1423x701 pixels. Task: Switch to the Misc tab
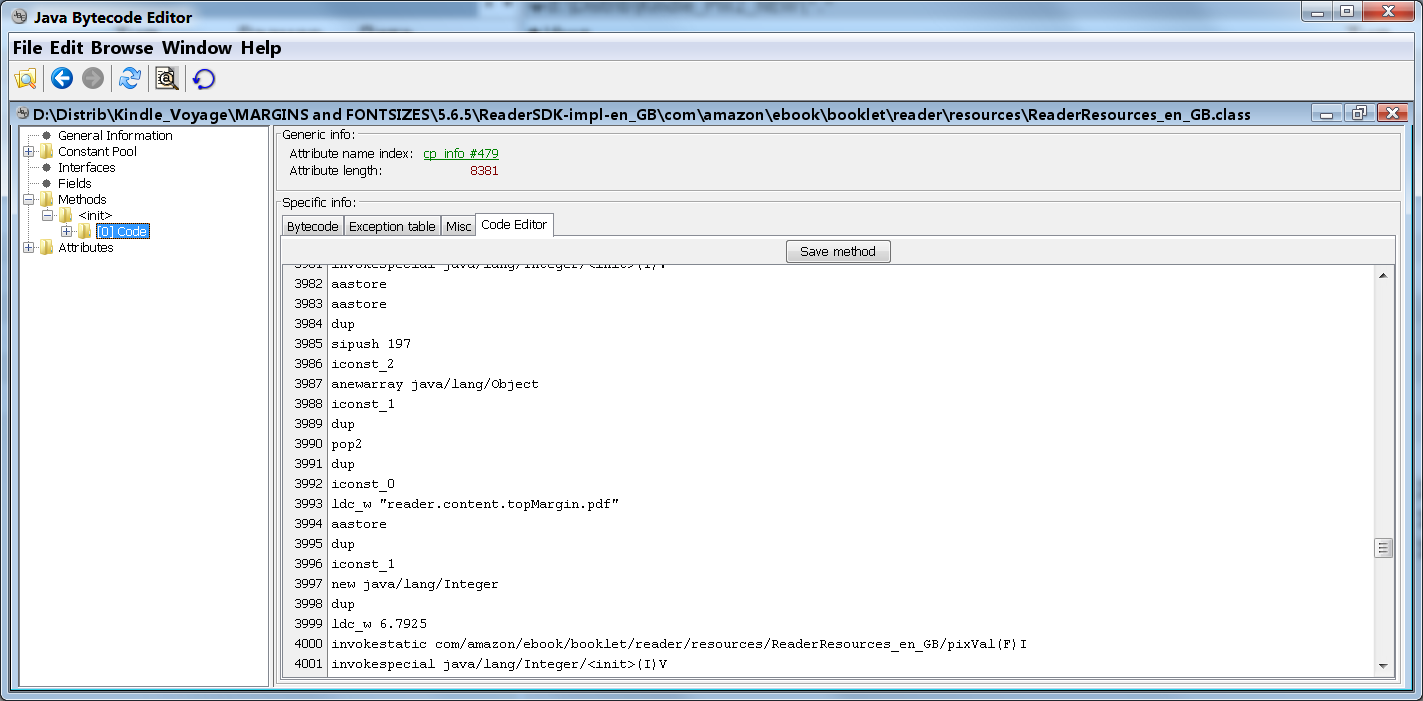click(x=458, y=226)
